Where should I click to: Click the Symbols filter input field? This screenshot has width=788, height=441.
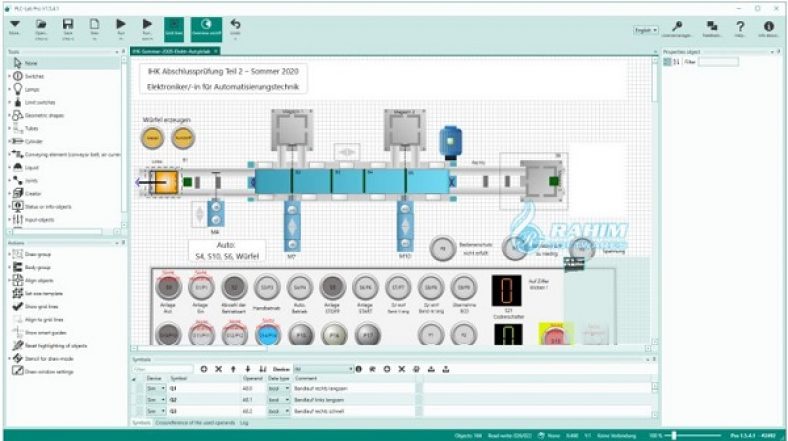click(x=162, y=369)
